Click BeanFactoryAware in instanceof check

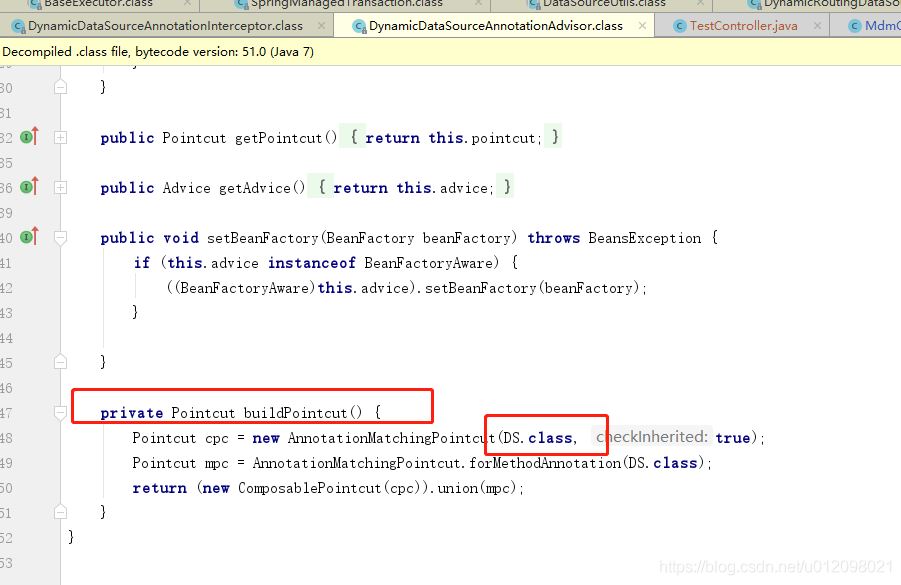tap(428, 263)
